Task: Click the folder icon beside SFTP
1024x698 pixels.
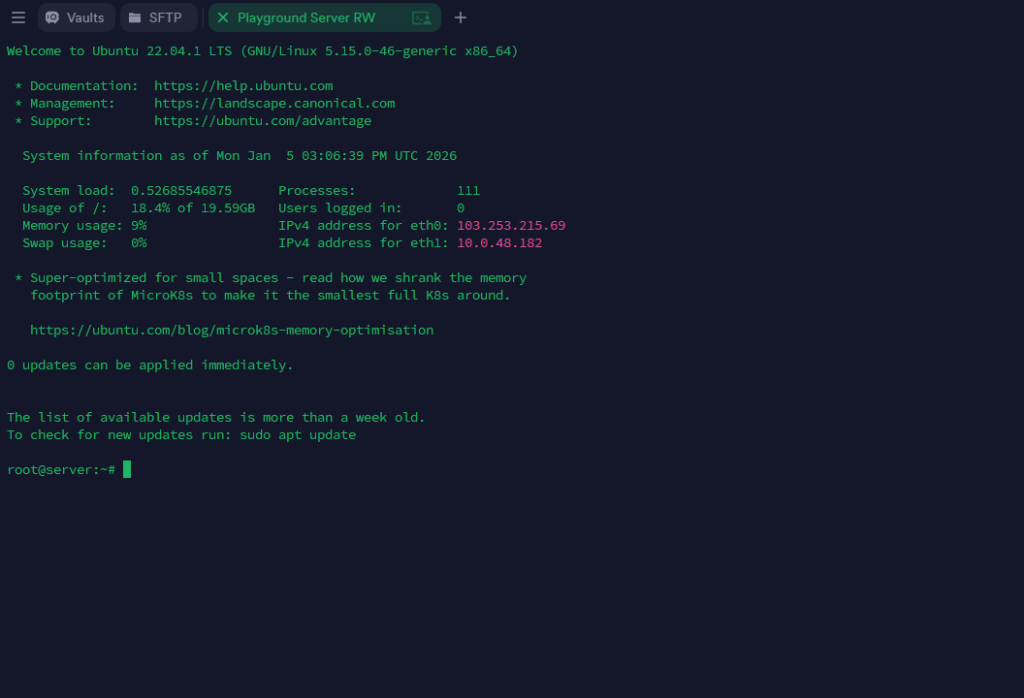Action: click(135, 17)
